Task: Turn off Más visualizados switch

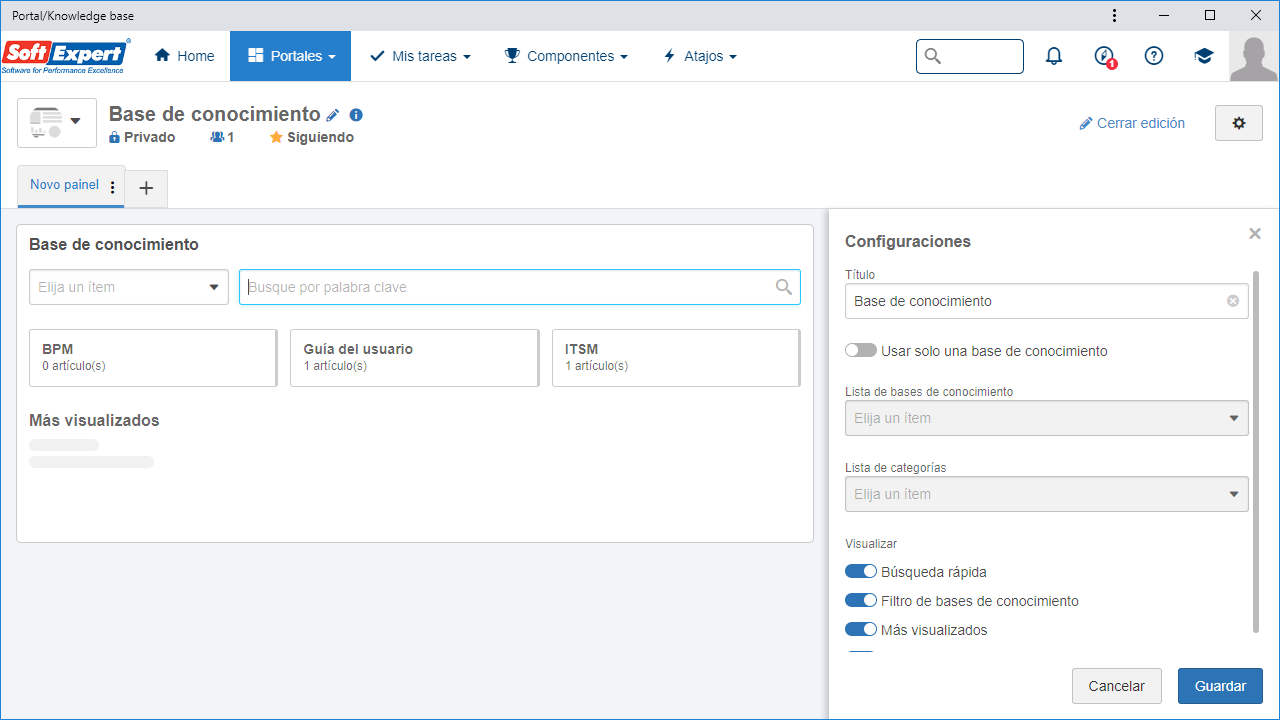Action: point(860,630)
